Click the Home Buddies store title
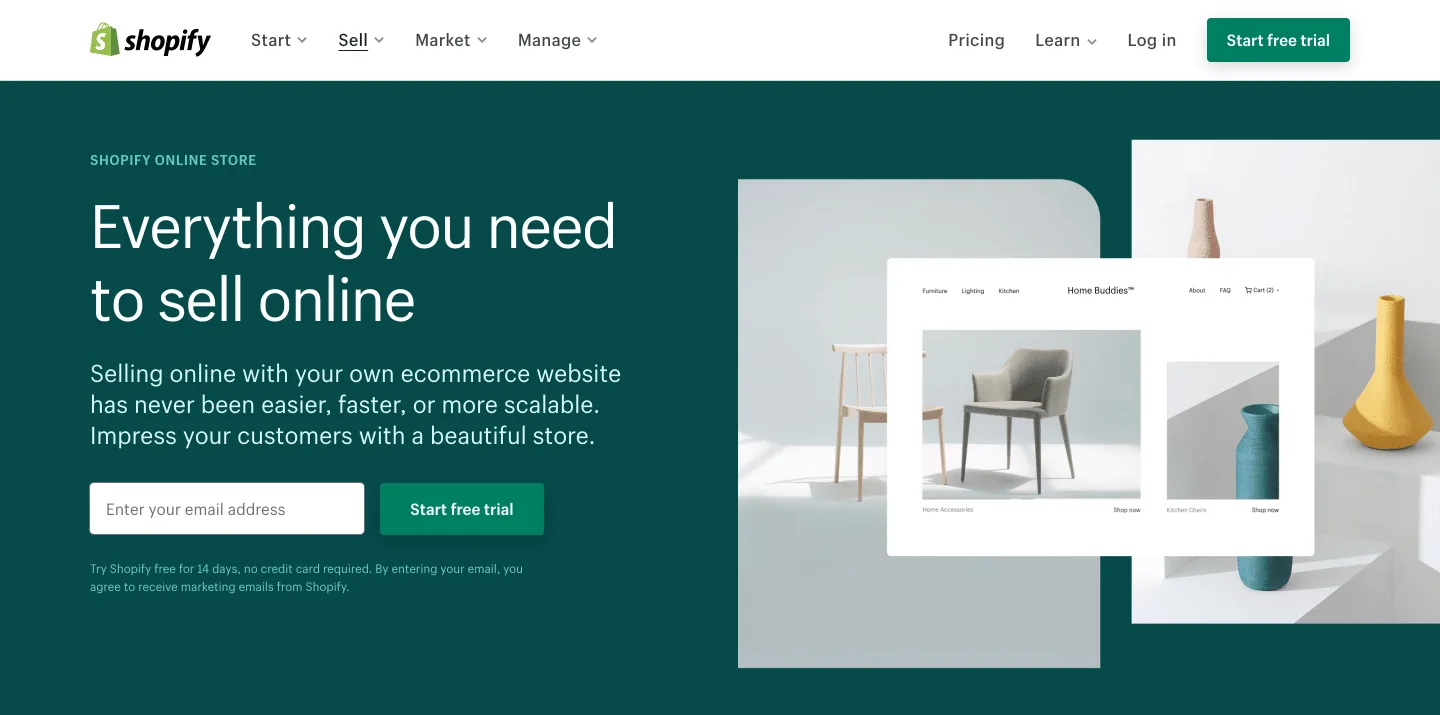This screenshot has width=1440, height=715. pos(1100,291)
